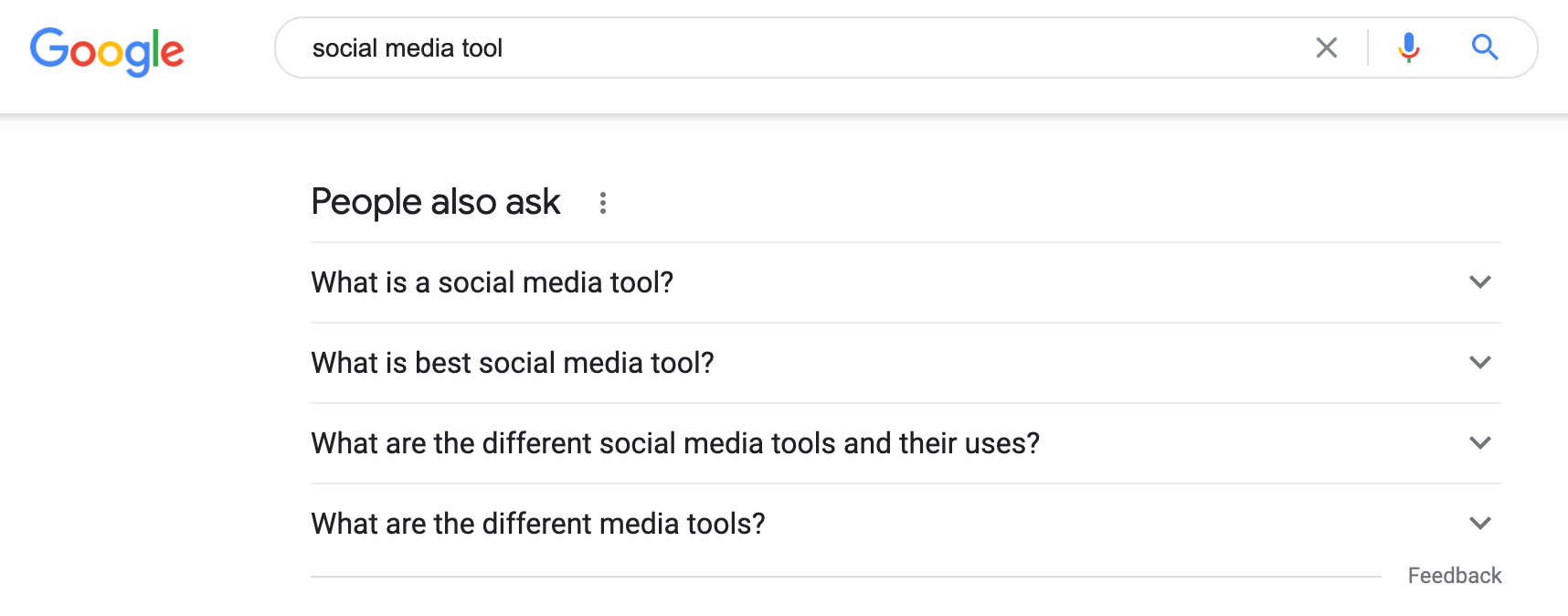Open the question "What is a social media tool?"
The height and width of the screenshot is (616, 1568).
tap(492, 282)
